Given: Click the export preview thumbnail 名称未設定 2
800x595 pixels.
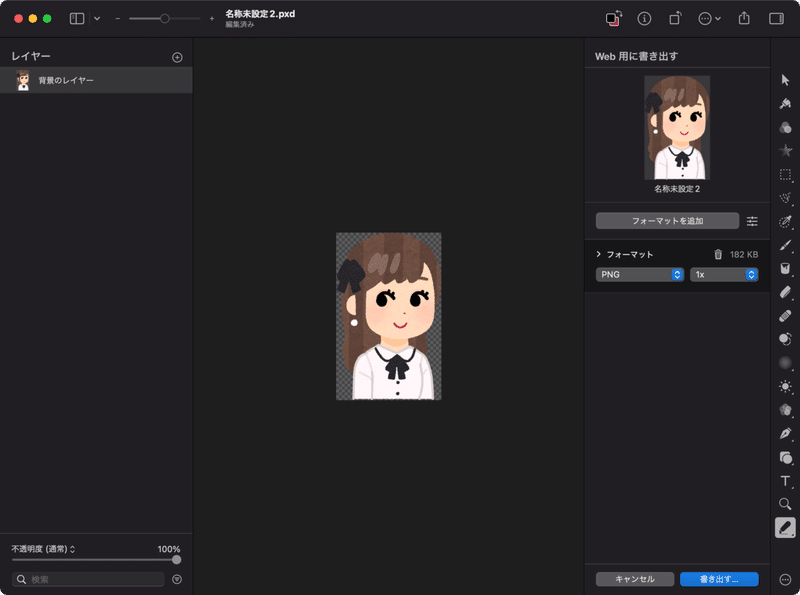Looking at the screenshot, I should 677,128.
